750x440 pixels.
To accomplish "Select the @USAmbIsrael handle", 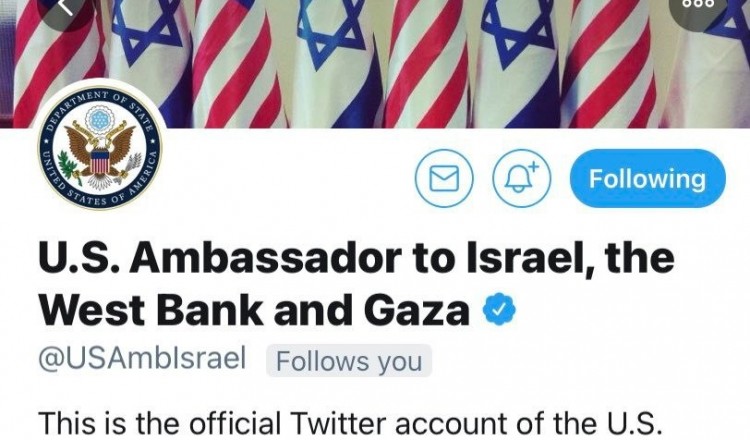I will (x=143, y=359).
